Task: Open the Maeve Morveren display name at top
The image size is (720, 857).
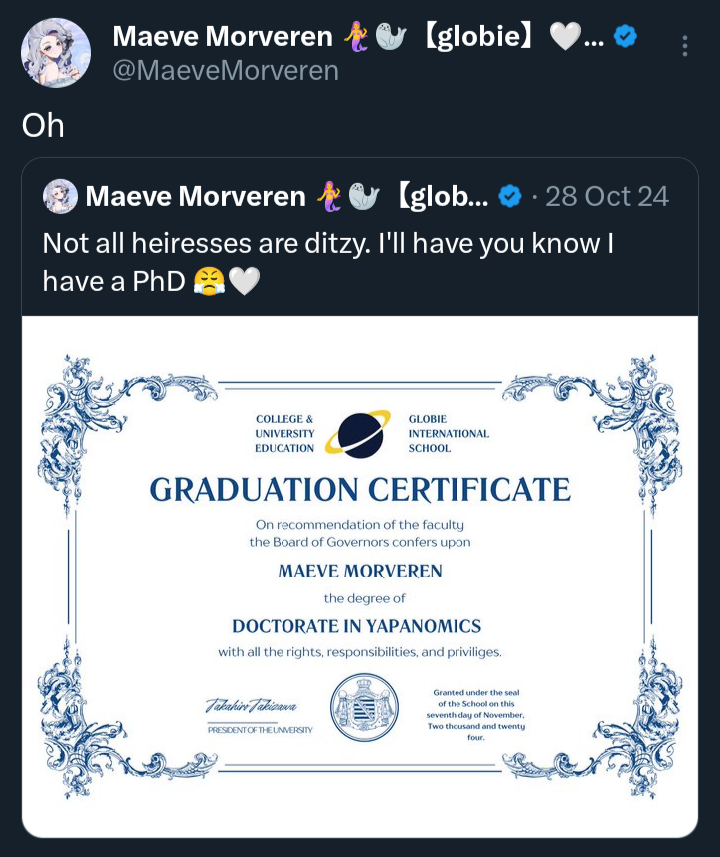Action: (x=223, y=37)
